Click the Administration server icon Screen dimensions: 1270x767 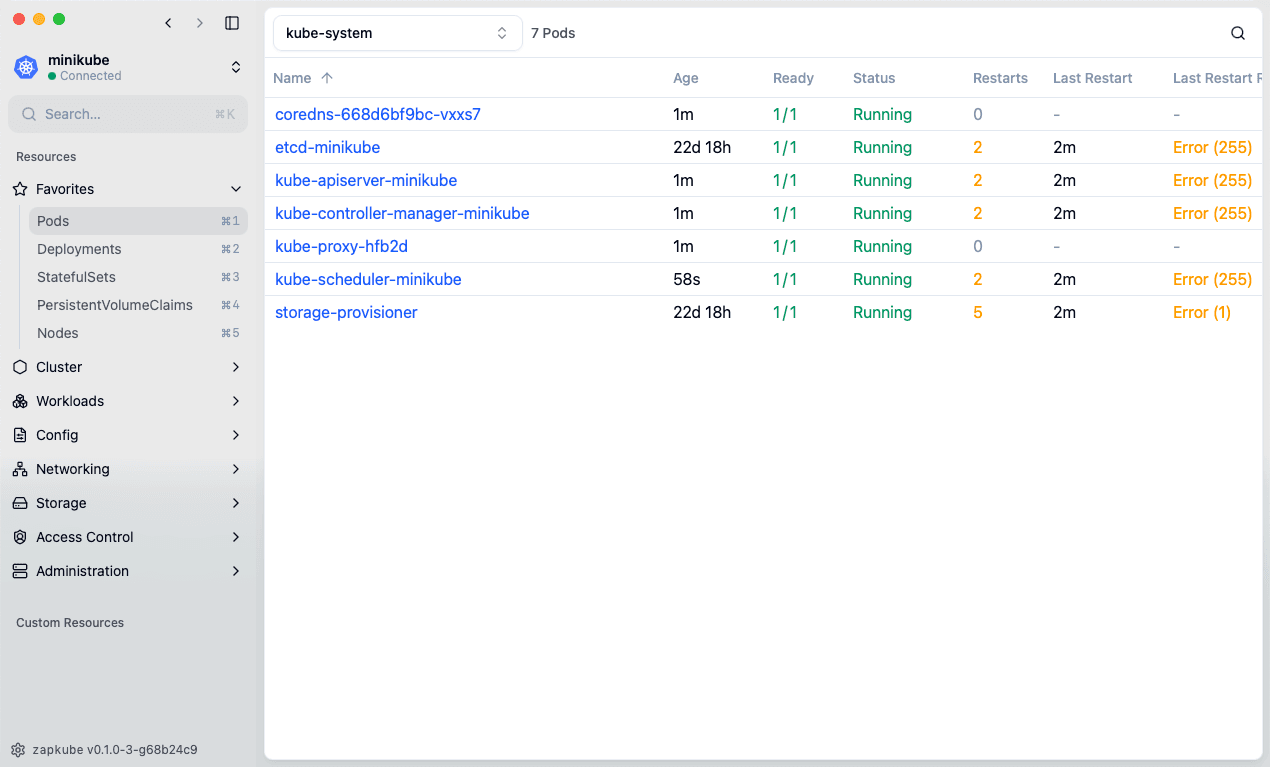(x=19, y=571)
